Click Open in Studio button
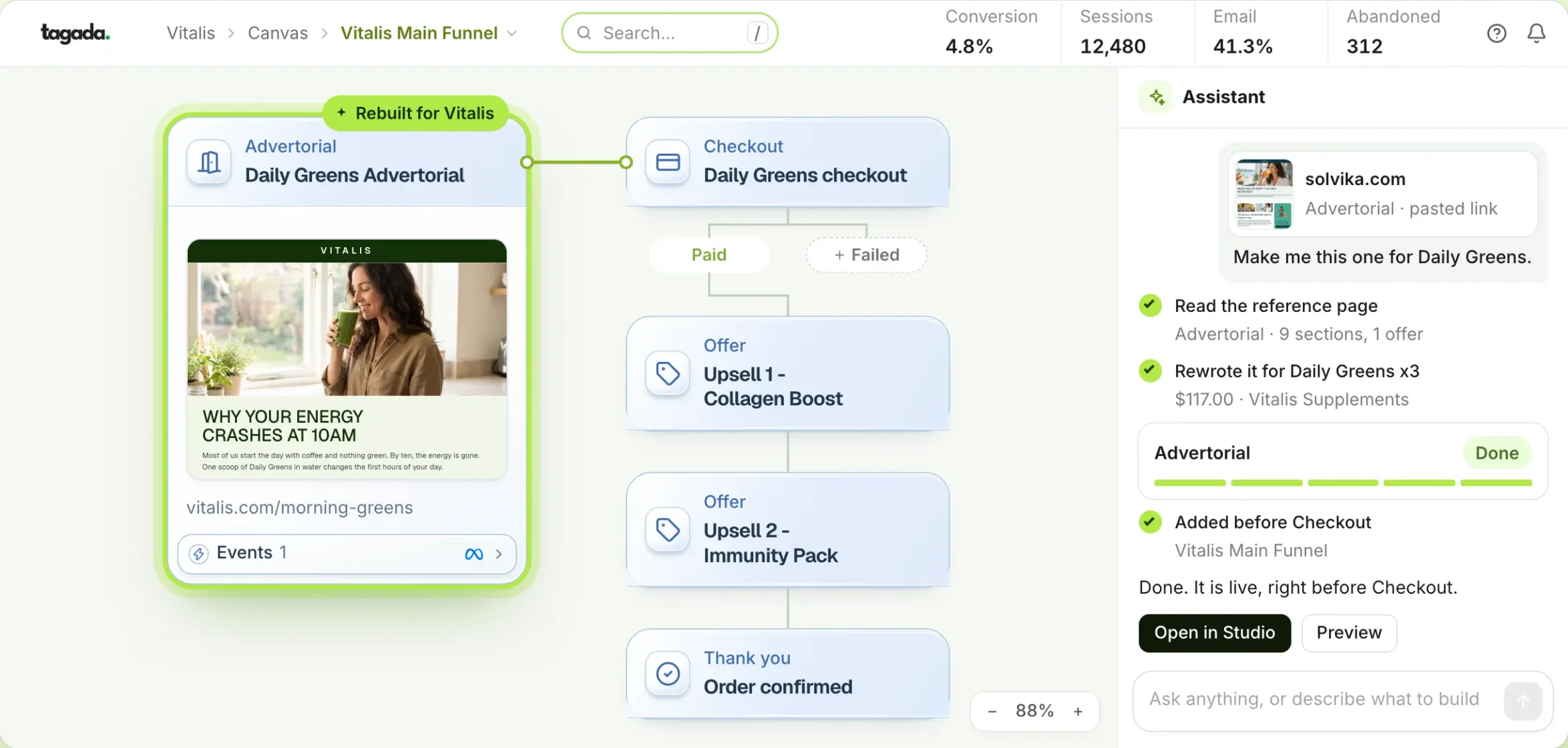1568x748 pixels. coord(1215,632)
